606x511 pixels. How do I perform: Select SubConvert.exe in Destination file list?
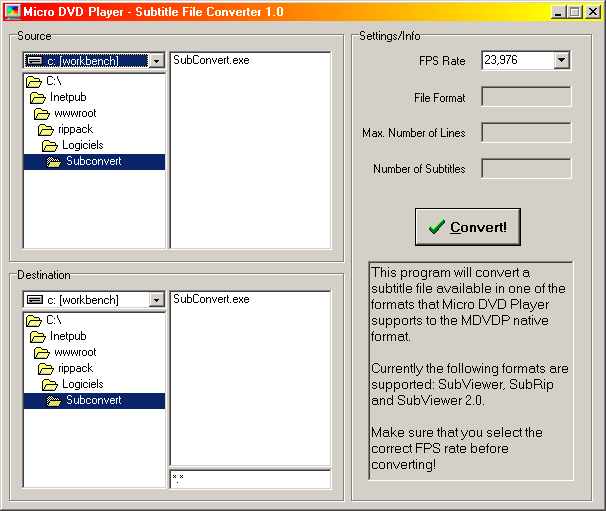pos(211,299)
